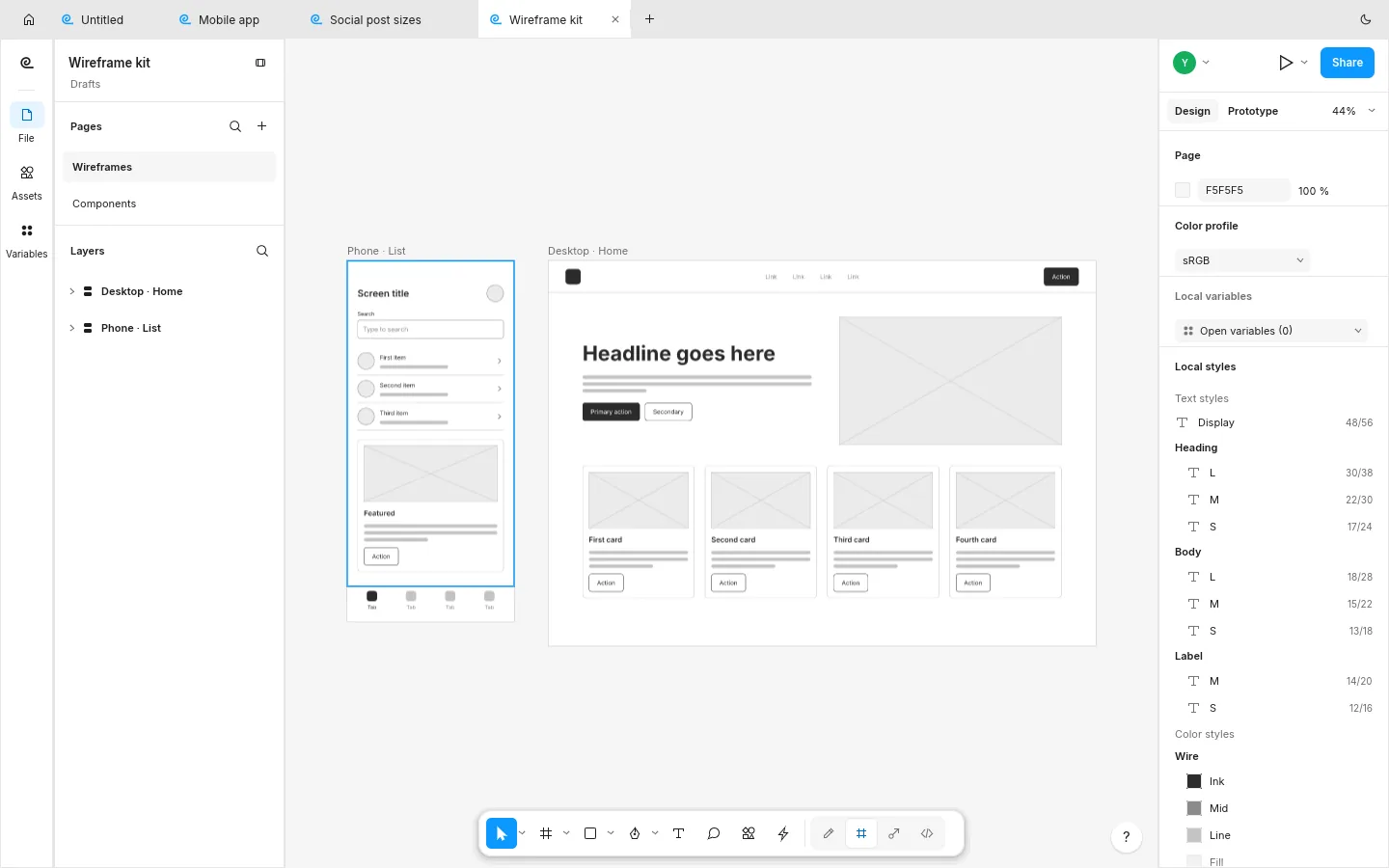This screenshot has width=1389, height=868.
Task: Start the prototype presentation
Action: pyautogui.click(x=1286, y=63)
